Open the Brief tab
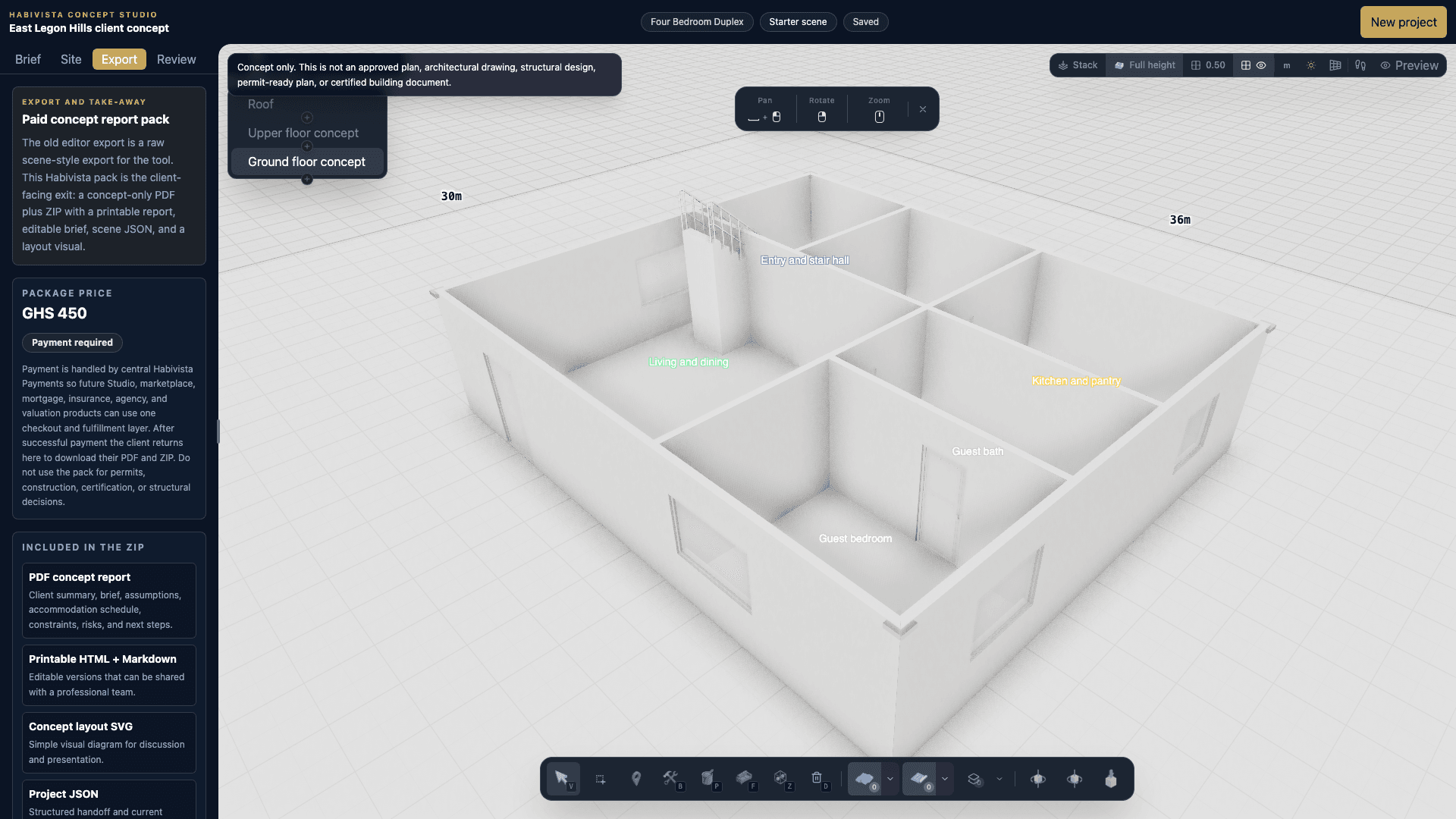This screenshot has width=1456, height=819. [28, 59]
